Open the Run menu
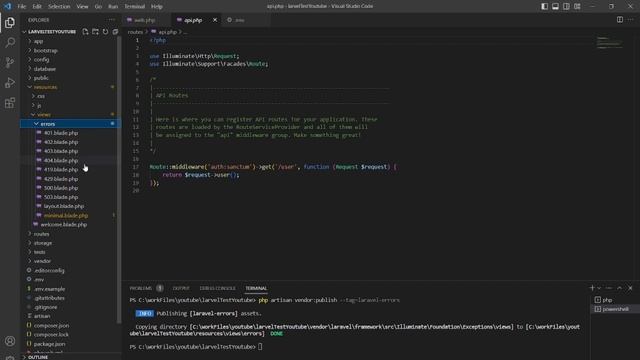The image size is (640, 360). 113,6
